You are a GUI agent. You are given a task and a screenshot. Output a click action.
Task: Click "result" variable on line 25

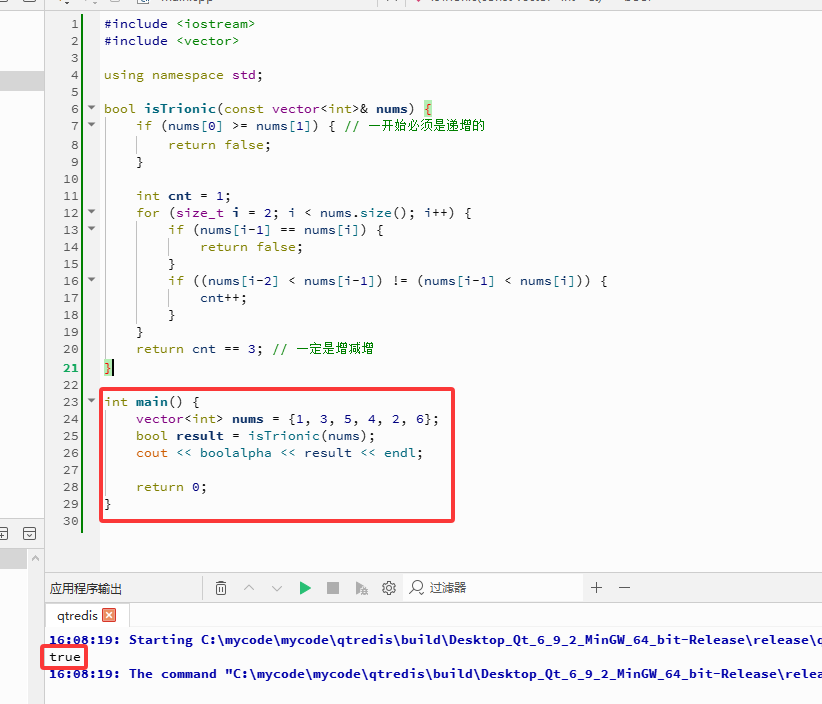pos(200,436)
